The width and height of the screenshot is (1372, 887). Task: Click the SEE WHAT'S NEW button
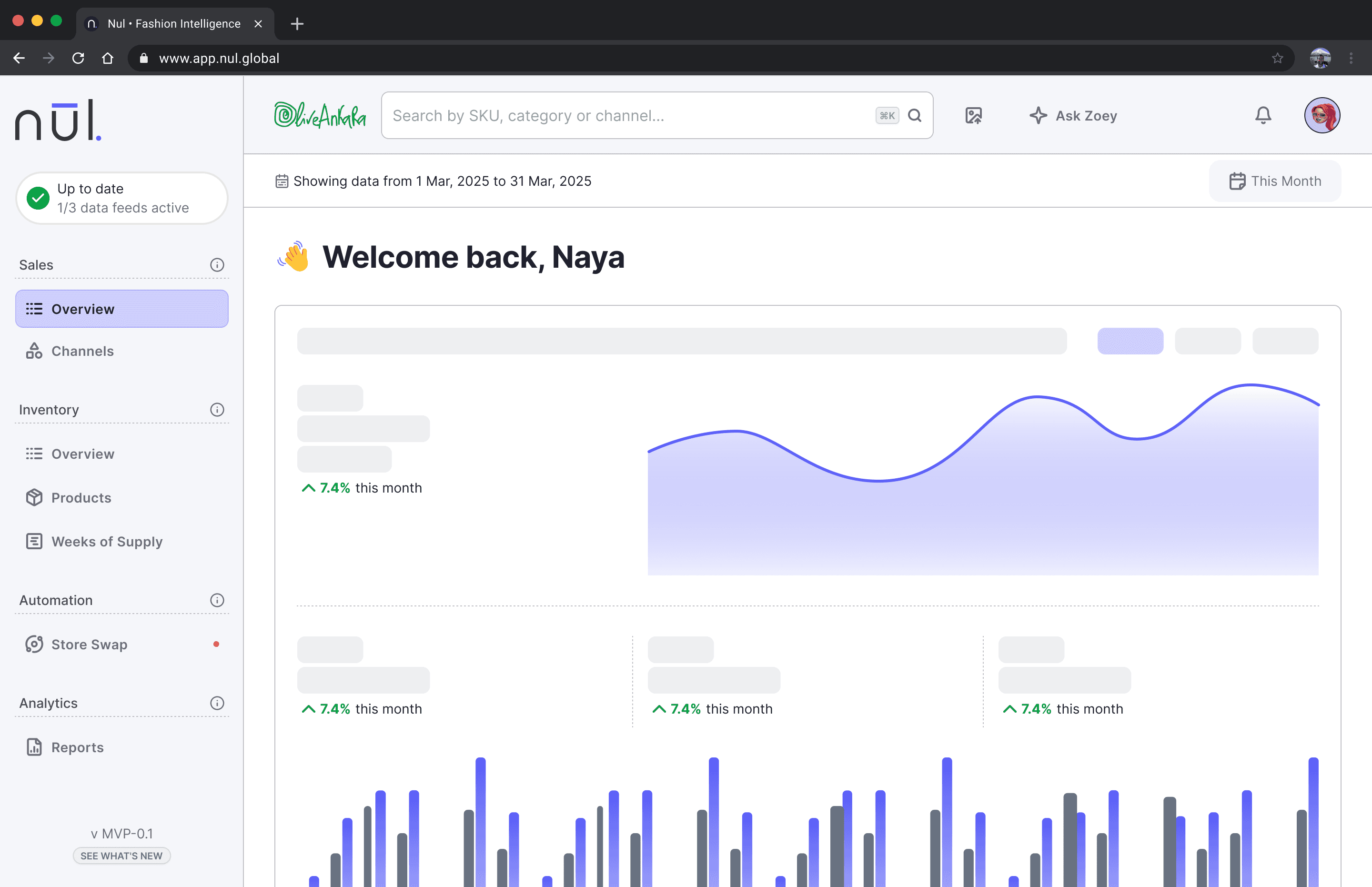(x=121, y=856)
